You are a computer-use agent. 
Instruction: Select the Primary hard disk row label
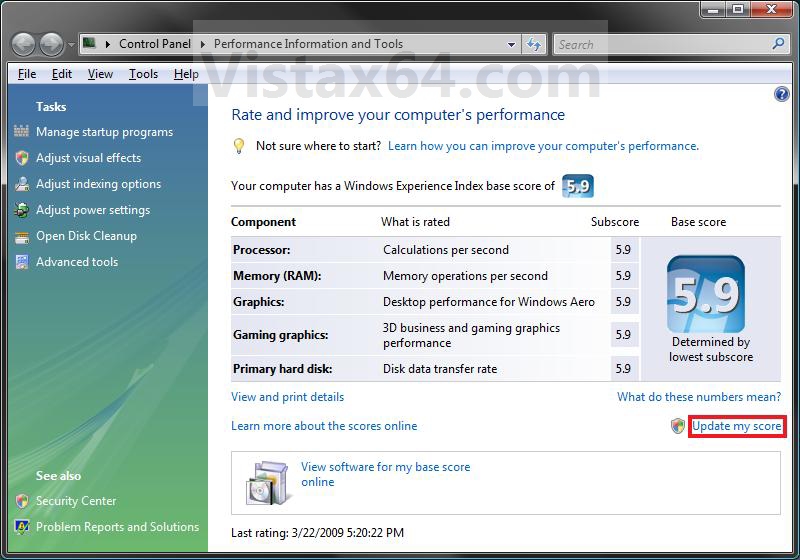[283, 369]
